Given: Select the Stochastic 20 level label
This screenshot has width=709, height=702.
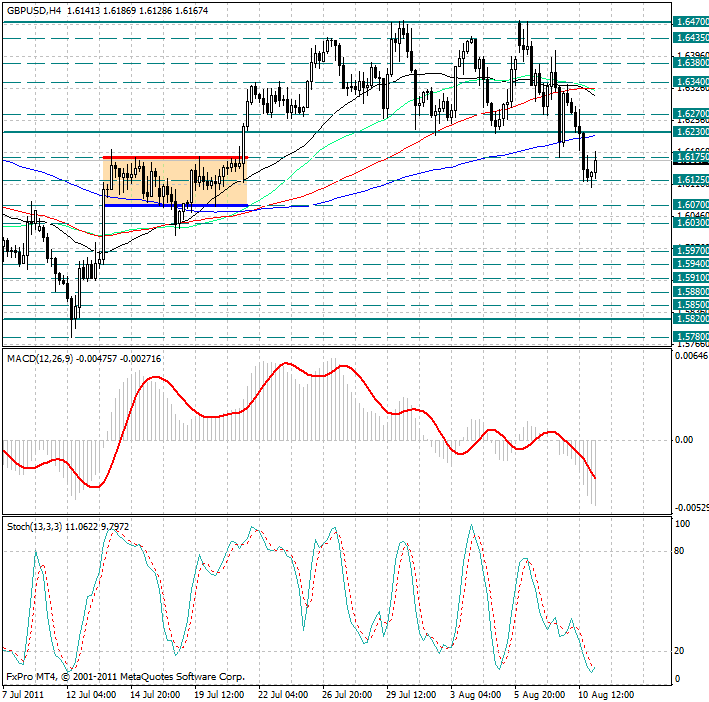Looking at the screenshot, I should 682,651.
